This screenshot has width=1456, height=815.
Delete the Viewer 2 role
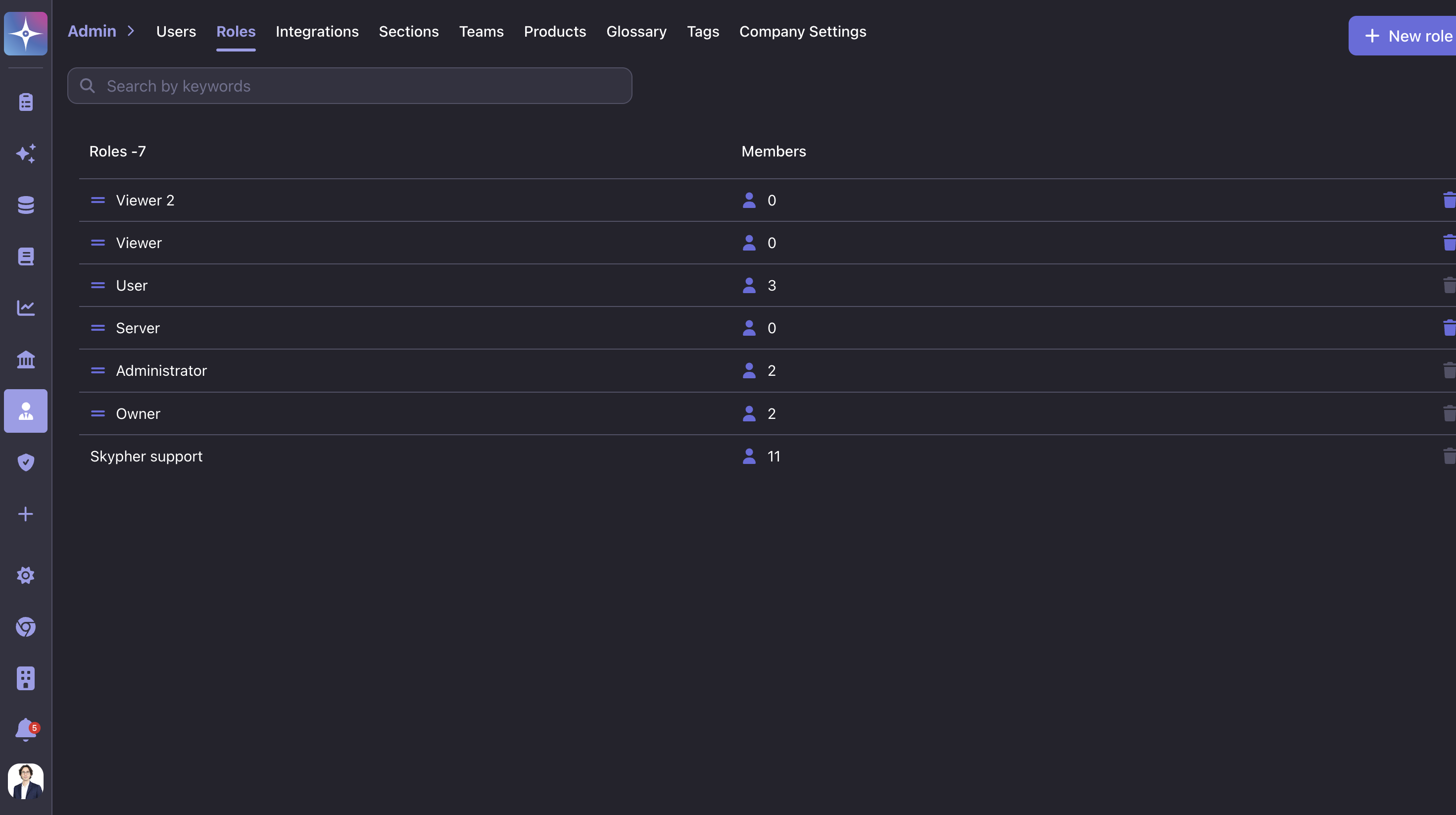coord(1449,200)
